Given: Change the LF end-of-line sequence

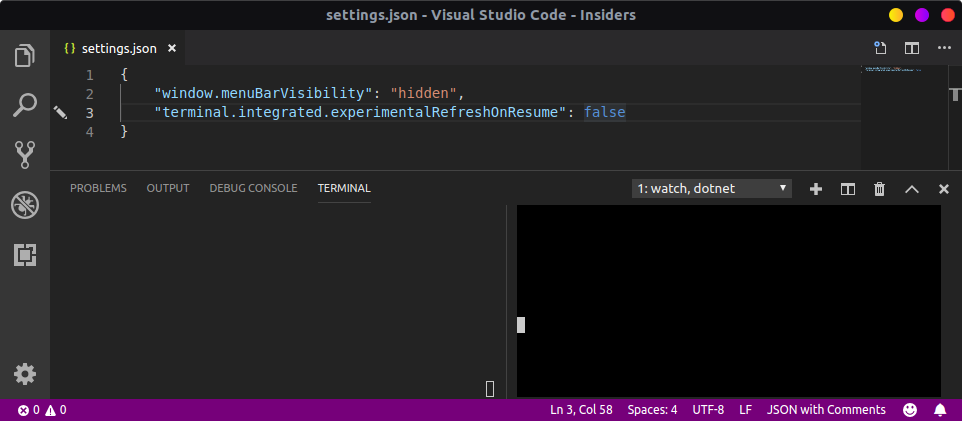Looking at the screenshot, I should (x=745, y=410).
